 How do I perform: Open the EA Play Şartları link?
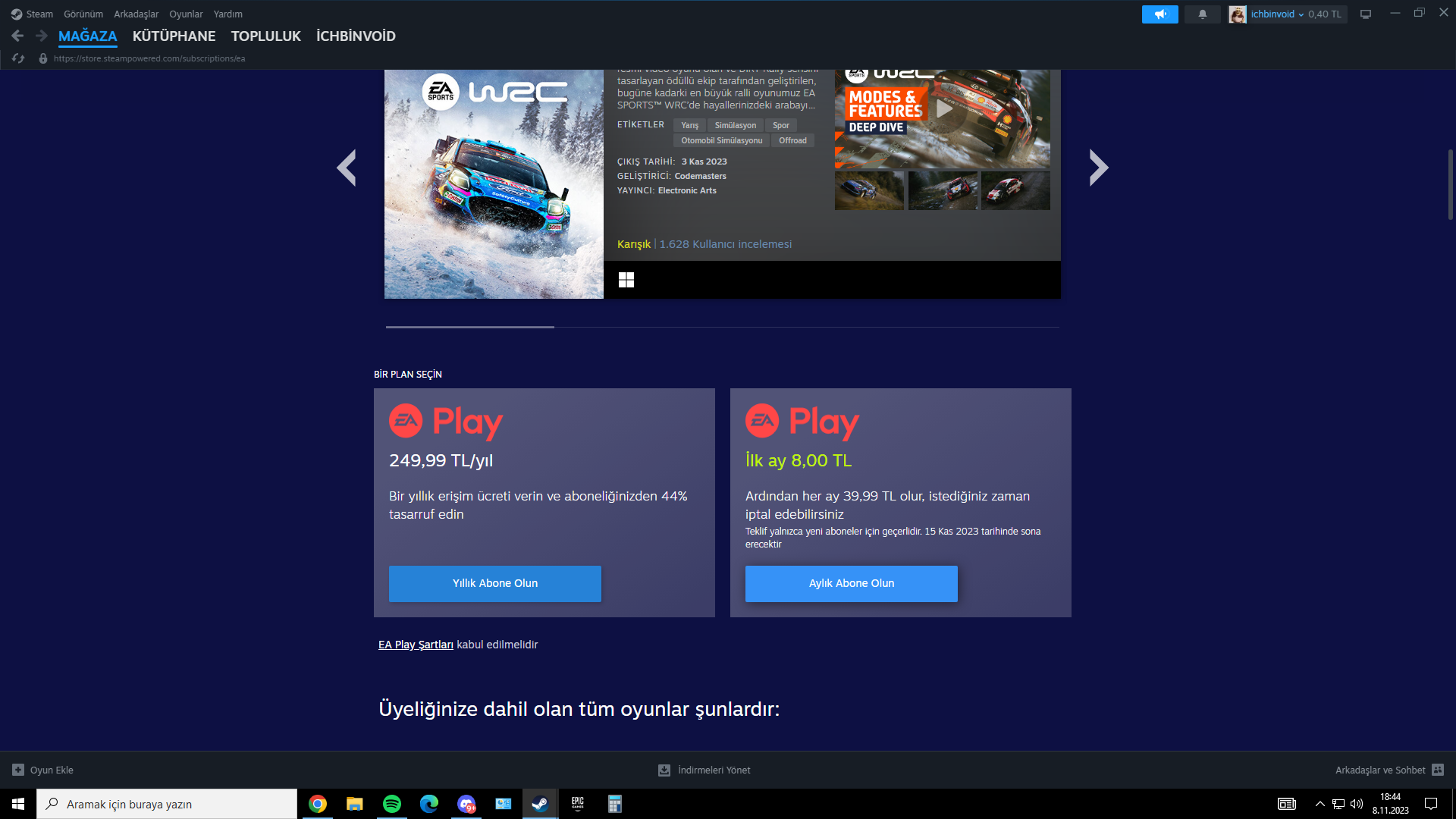coord(416,645)
